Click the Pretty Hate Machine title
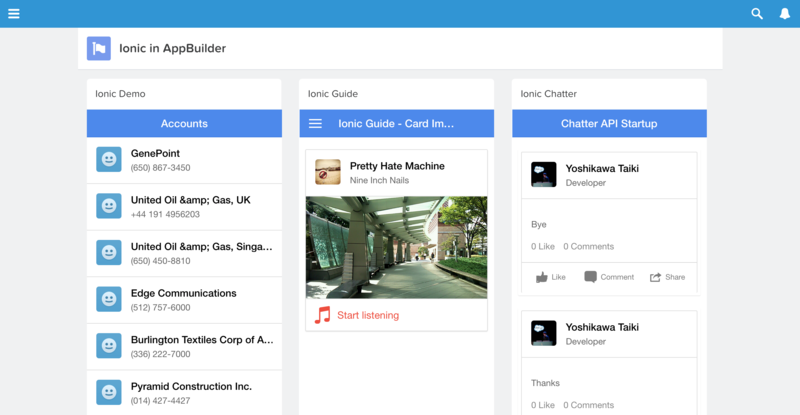The width and height of the screenshot is (800, 415). tap(397, 166)
